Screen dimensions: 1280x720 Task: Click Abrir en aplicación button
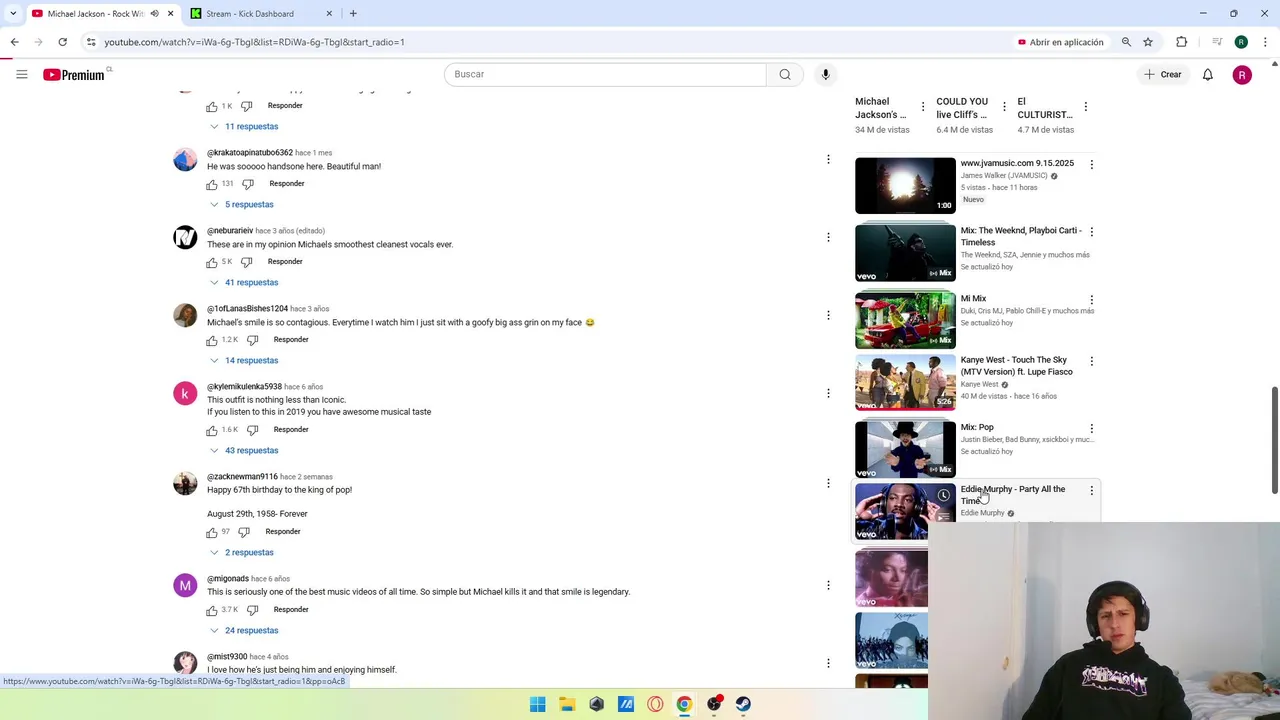(x=1060, y=42)
